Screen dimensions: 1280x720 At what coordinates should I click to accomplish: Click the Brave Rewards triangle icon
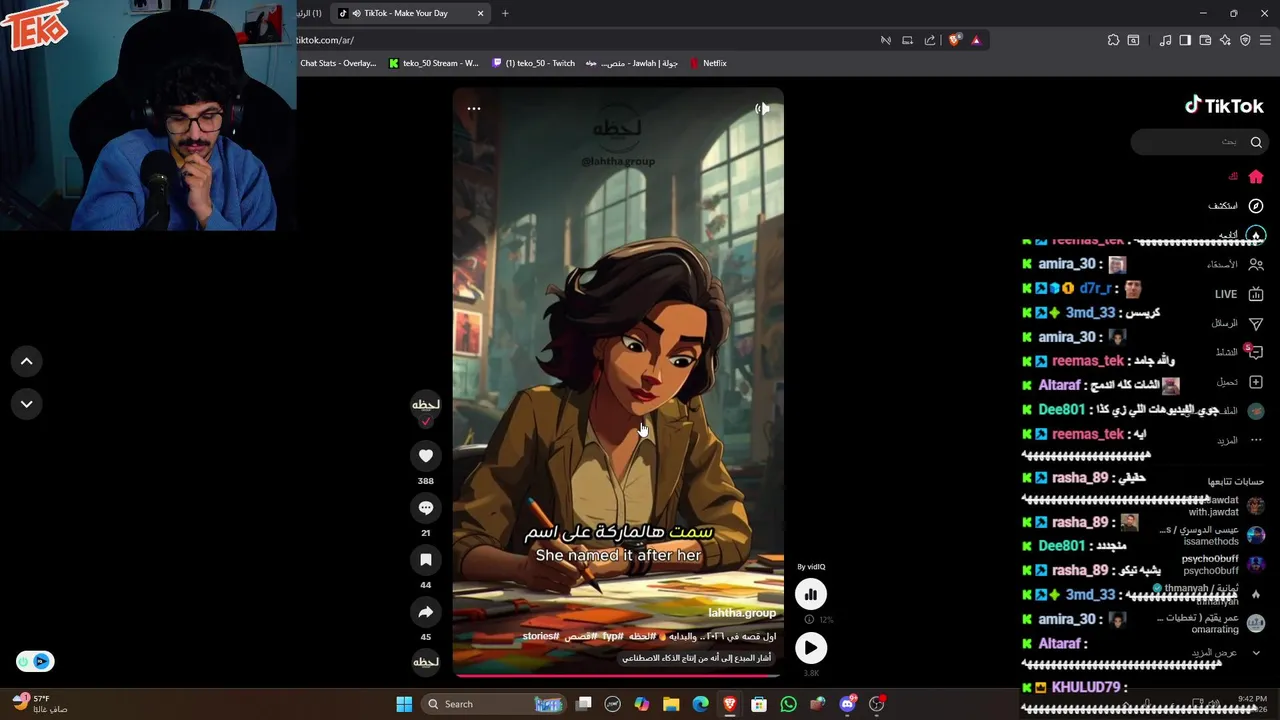(x=976, y=40)
